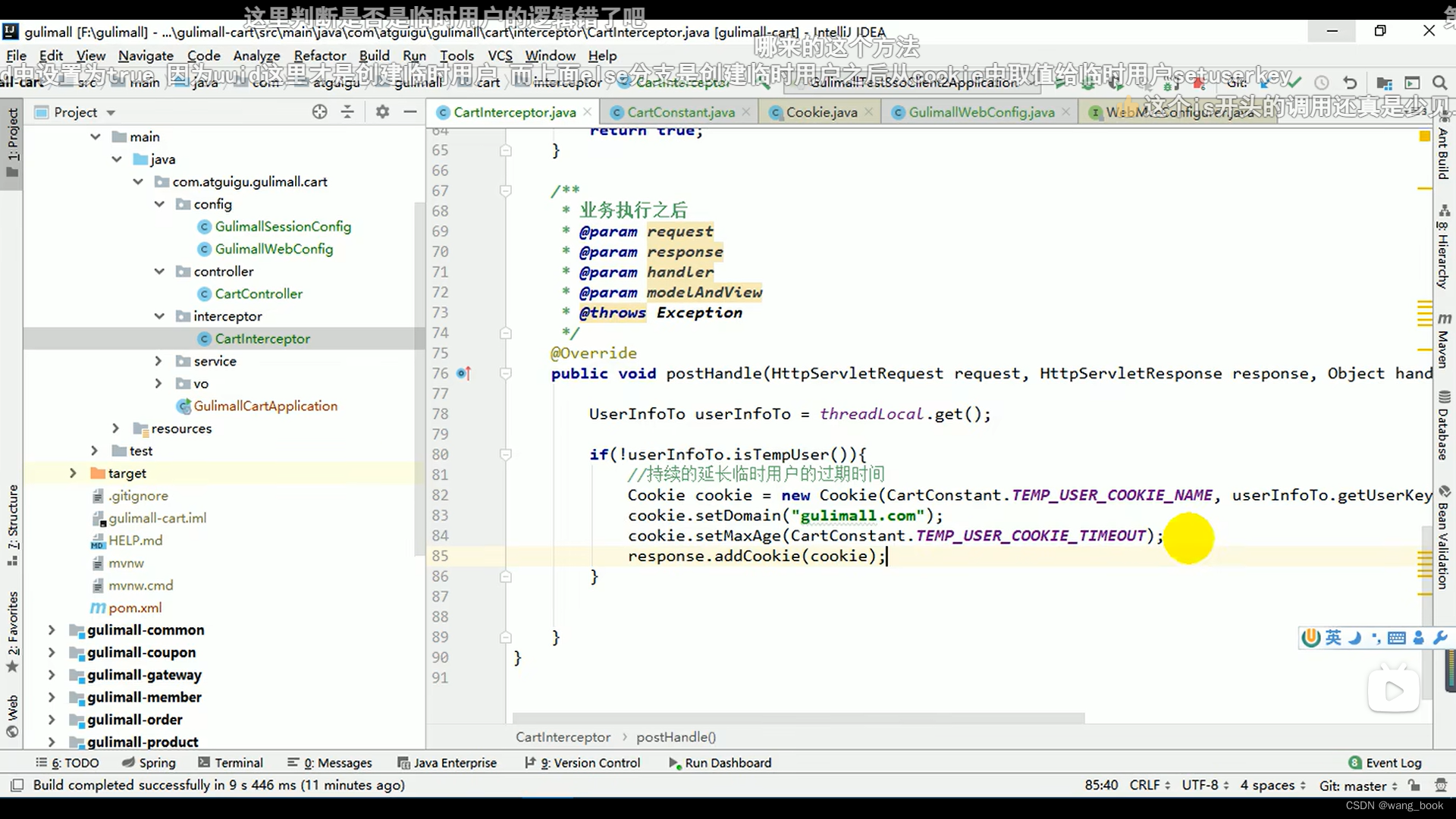Open Project panel settings gear

point(382,111)
